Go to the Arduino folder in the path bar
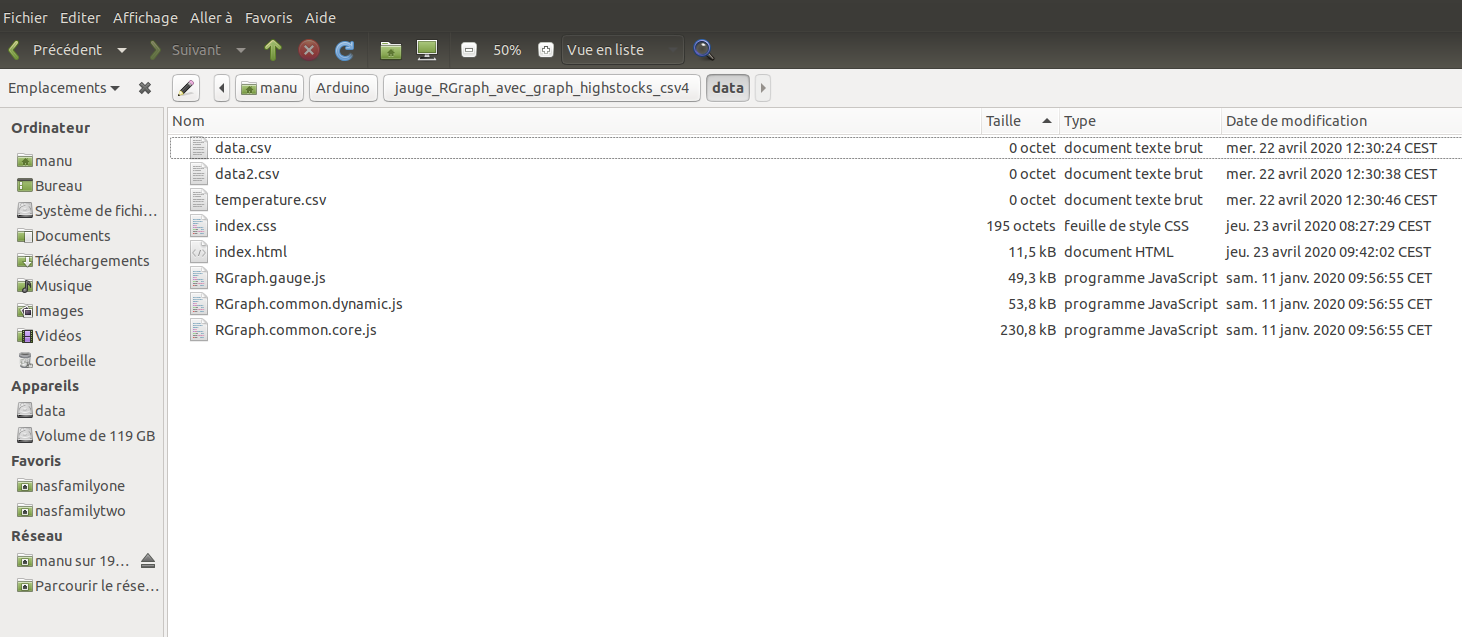Image resolution: width=1462 pixels, height=637 pixels. click(x=343, y=88)
